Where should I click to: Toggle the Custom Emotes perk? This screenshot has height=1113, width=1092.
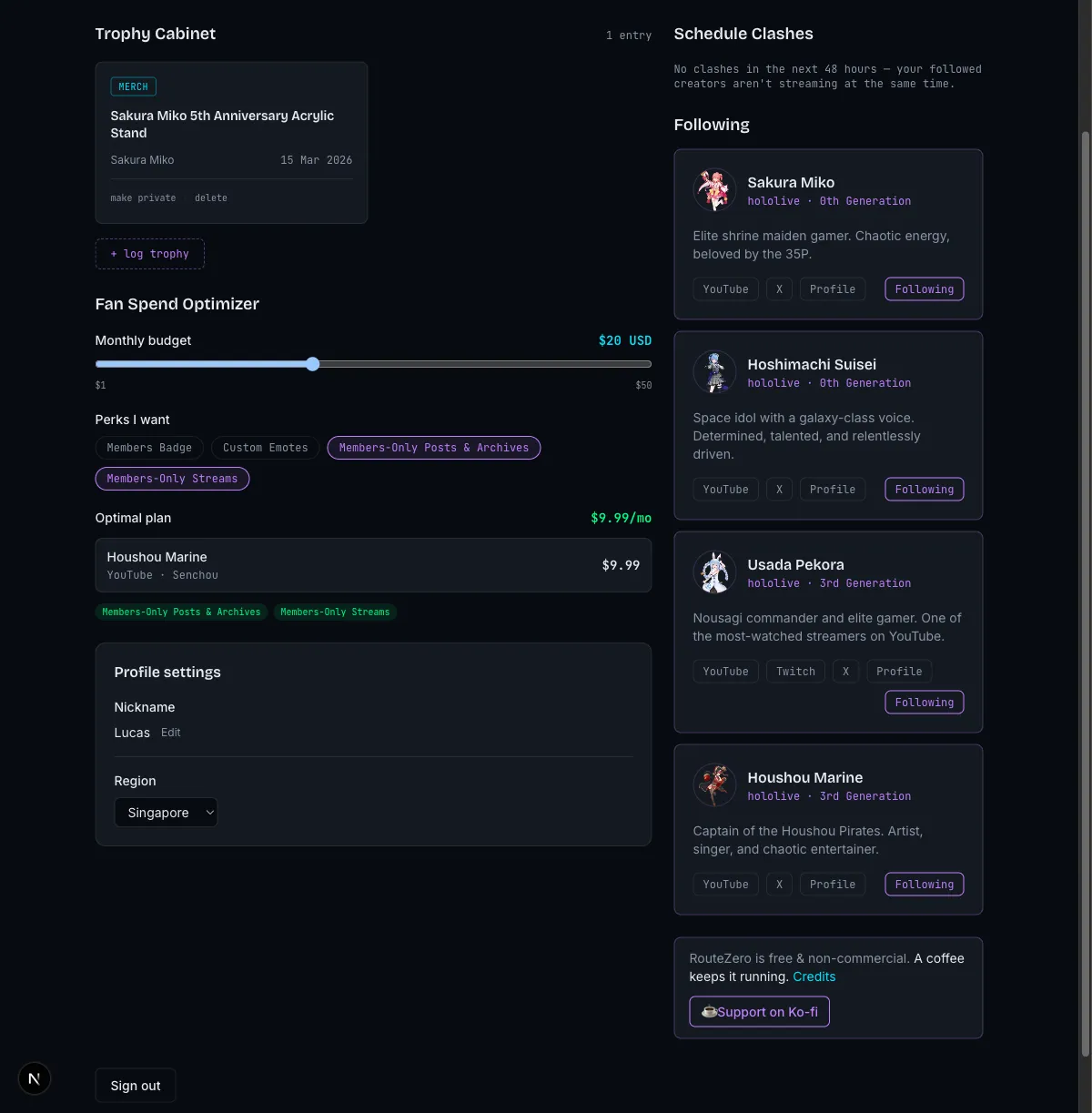point(266,448)
